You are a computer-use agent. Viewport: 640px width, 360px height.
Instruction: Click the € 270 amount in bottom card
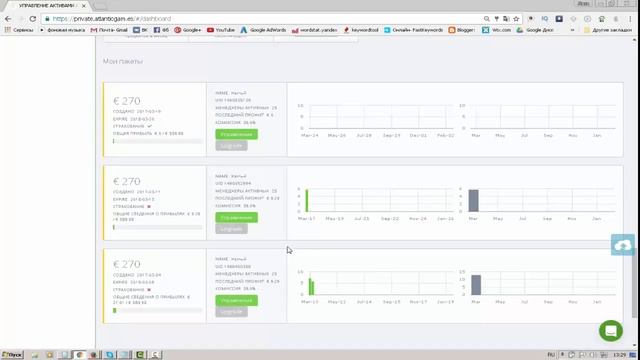coord(127,264)
